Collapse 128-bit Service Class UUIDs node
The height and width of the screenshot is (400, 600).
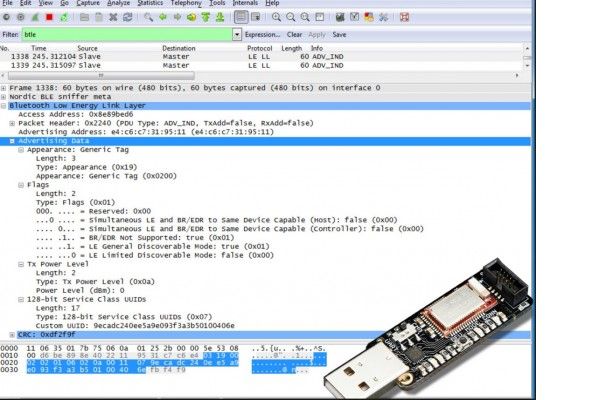[x=21, y=299]
